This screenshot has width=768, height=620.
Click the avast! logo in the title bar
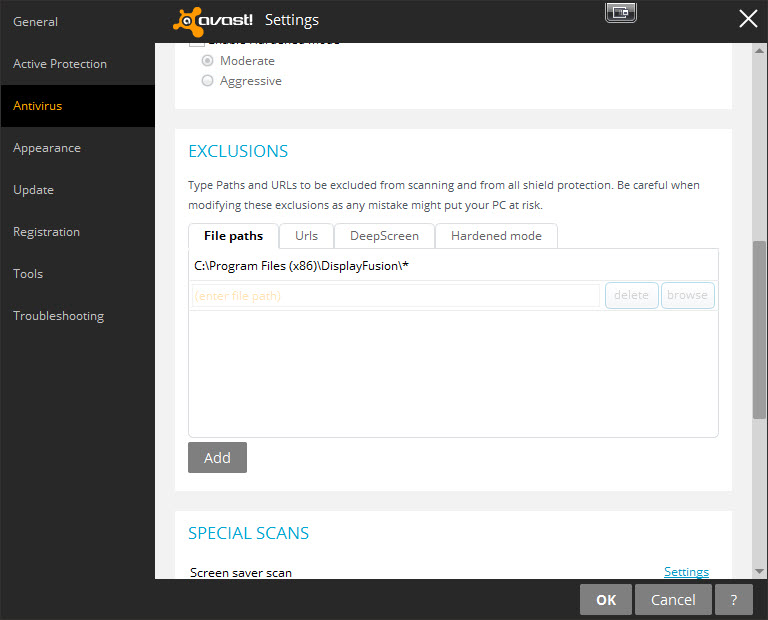tap(213, 20)
